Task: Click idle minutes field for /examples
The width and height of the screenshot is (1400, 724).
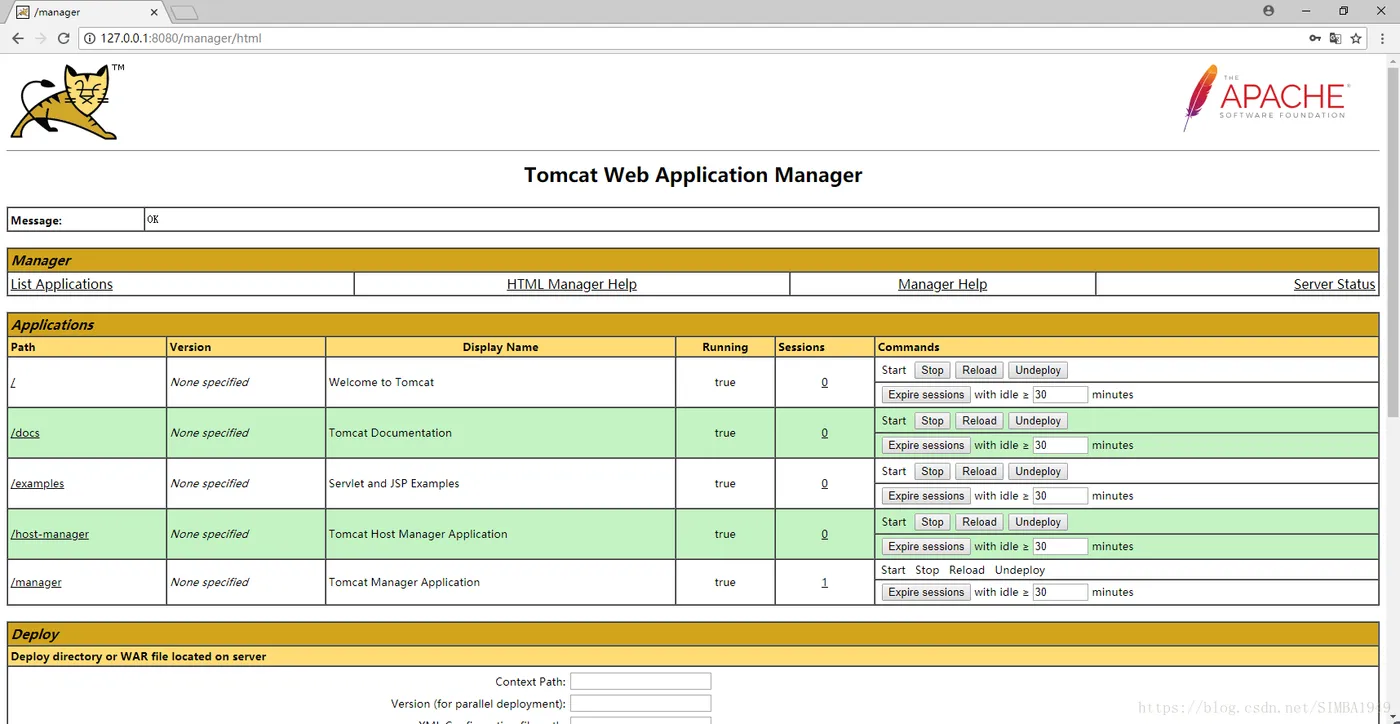Action: point(1060,496)
